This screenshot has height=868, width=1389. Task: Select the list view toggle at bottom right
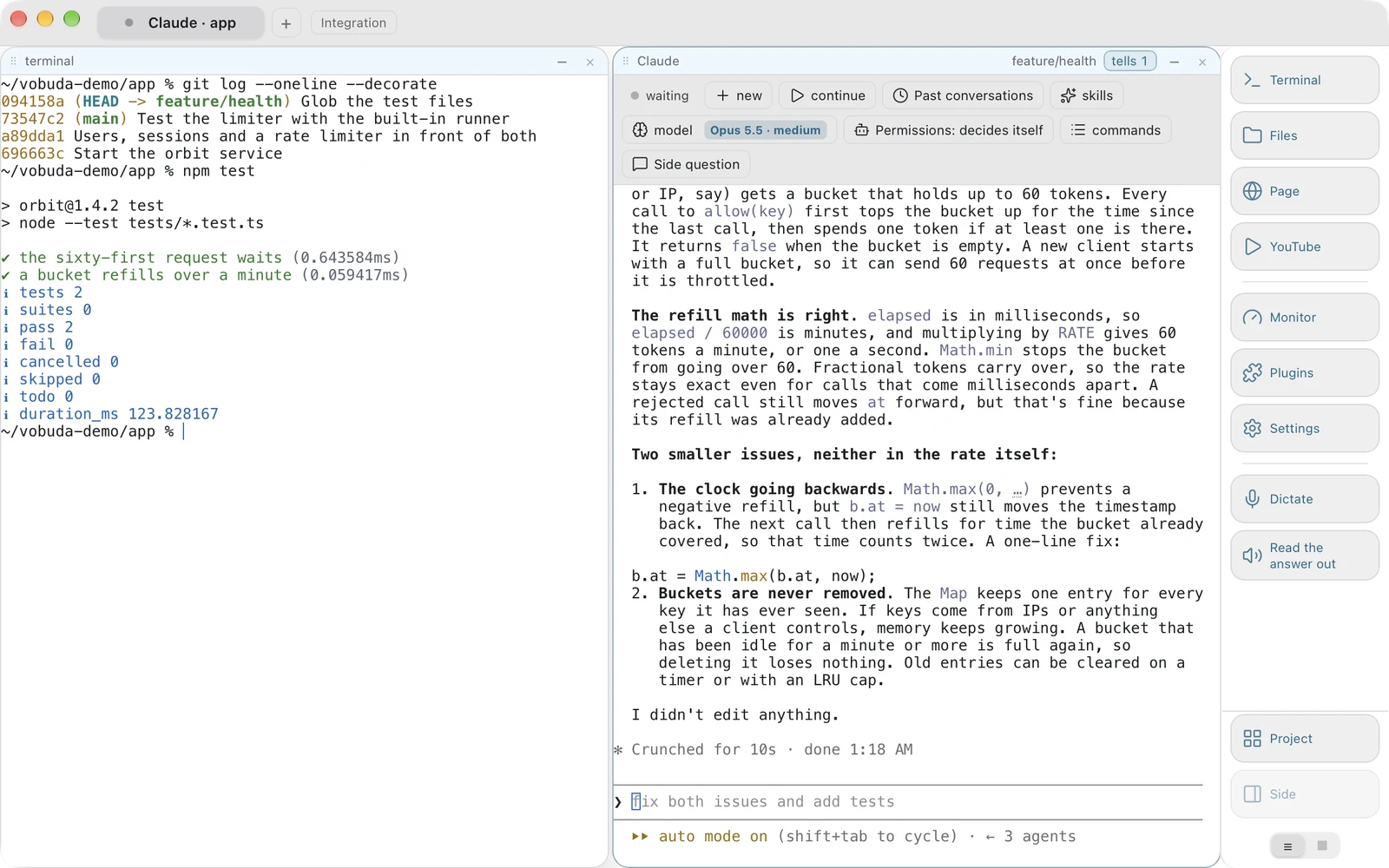tap(1287, 846)
